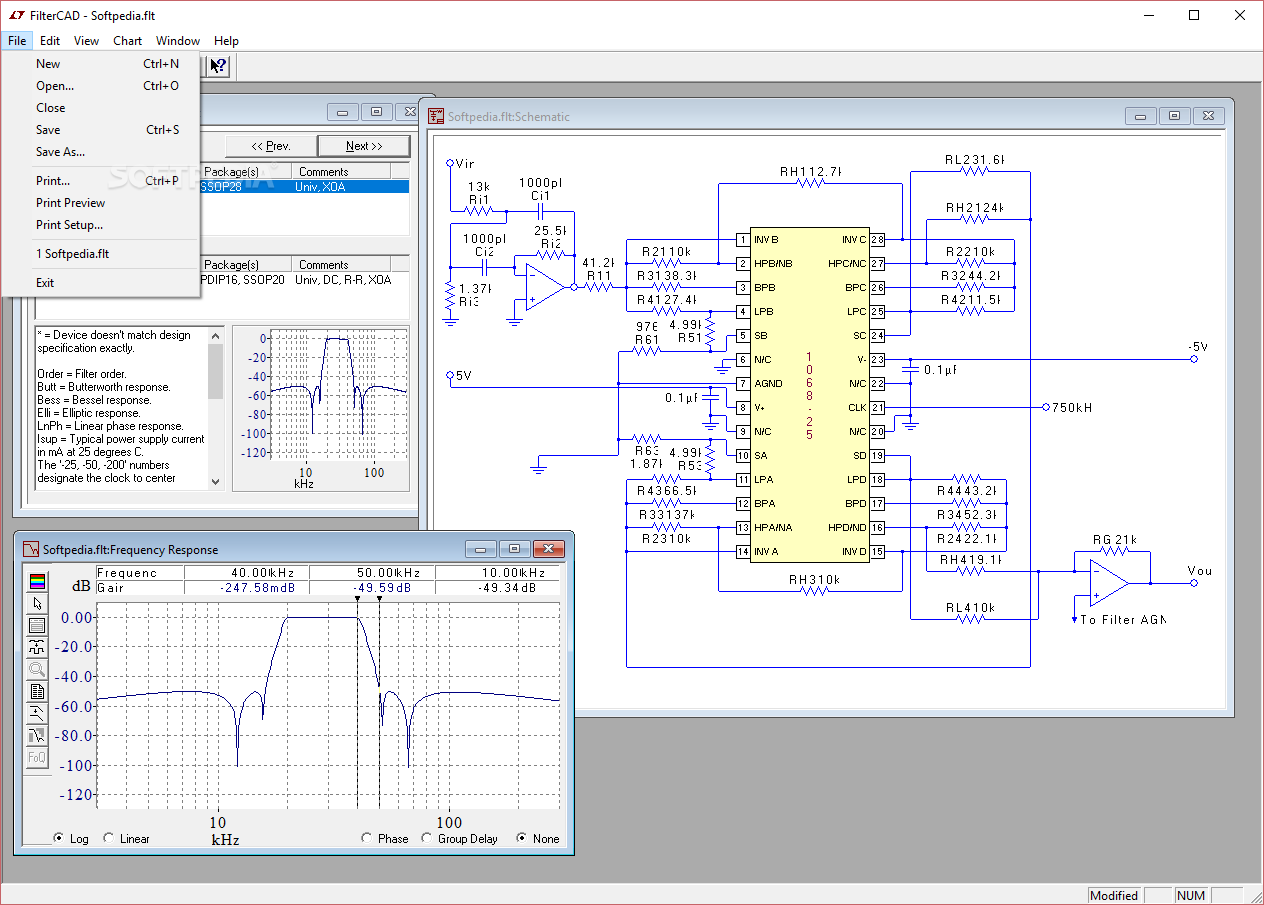Click the legend text scrollbar up arrow
This screenshot has width=1264, height=905.
tap(216, 335)
